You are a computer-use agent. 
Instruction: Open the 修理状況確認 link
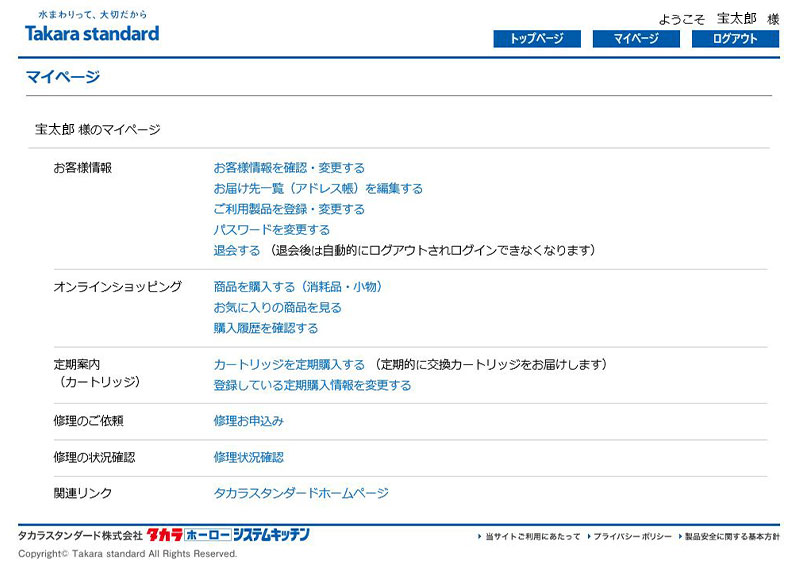(x=248, y=457)
